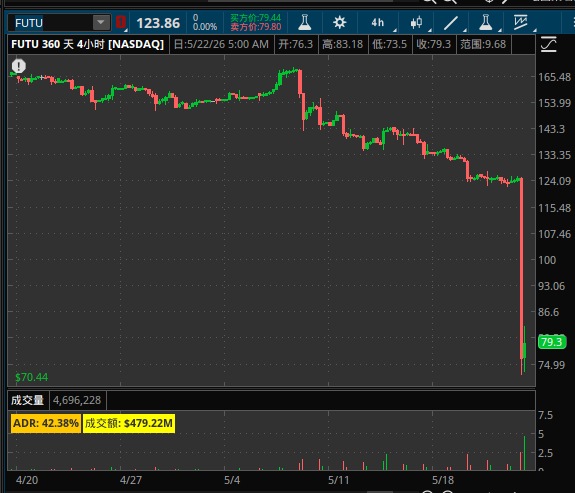The height and width of the screenshot is (493, 575).
Task: Click the high value 高:83.18
Action: pyautogui.click(x=343, y=44)
